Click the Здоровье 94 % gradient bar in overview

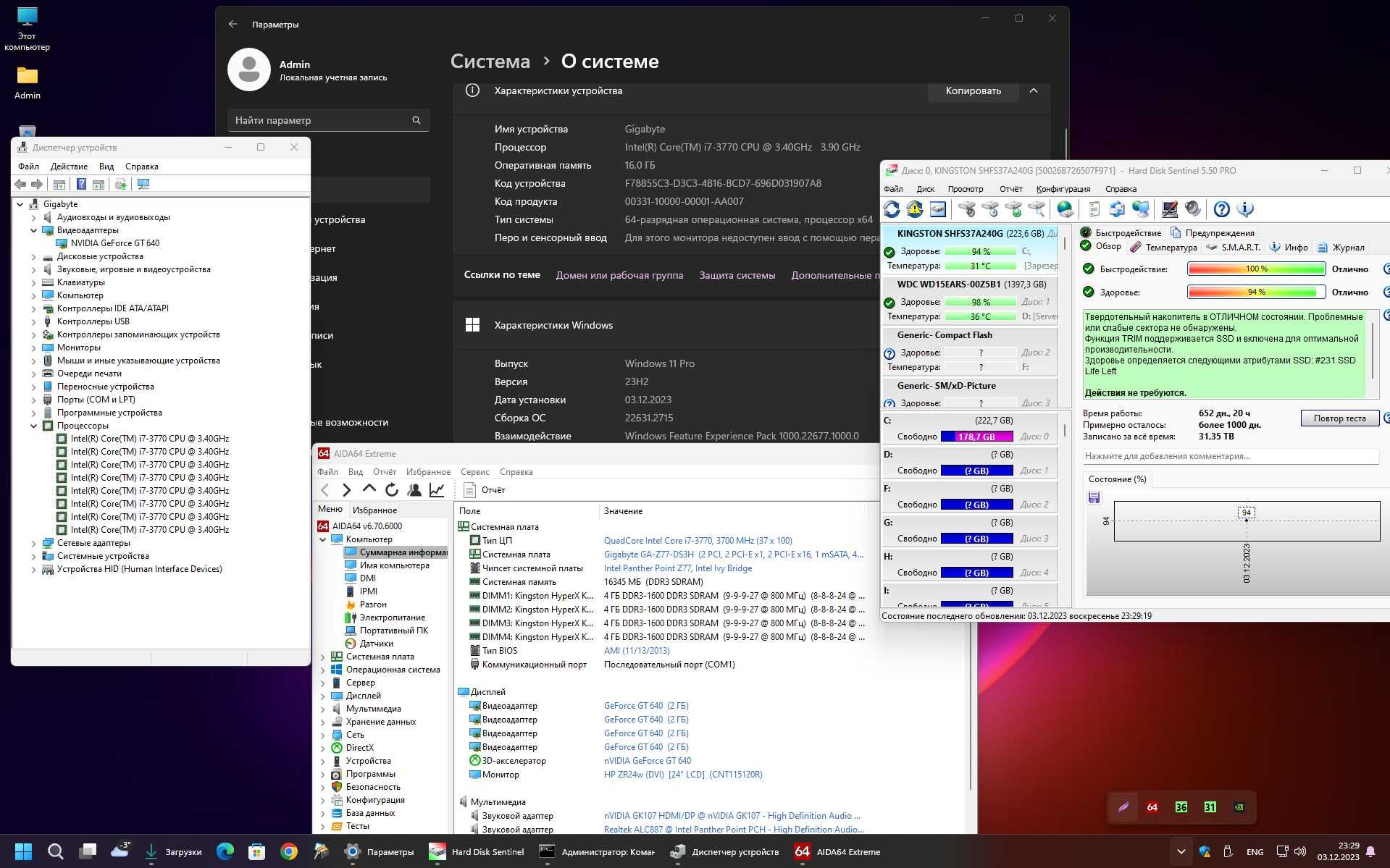pyautogui.click(x=1256, y=292)
